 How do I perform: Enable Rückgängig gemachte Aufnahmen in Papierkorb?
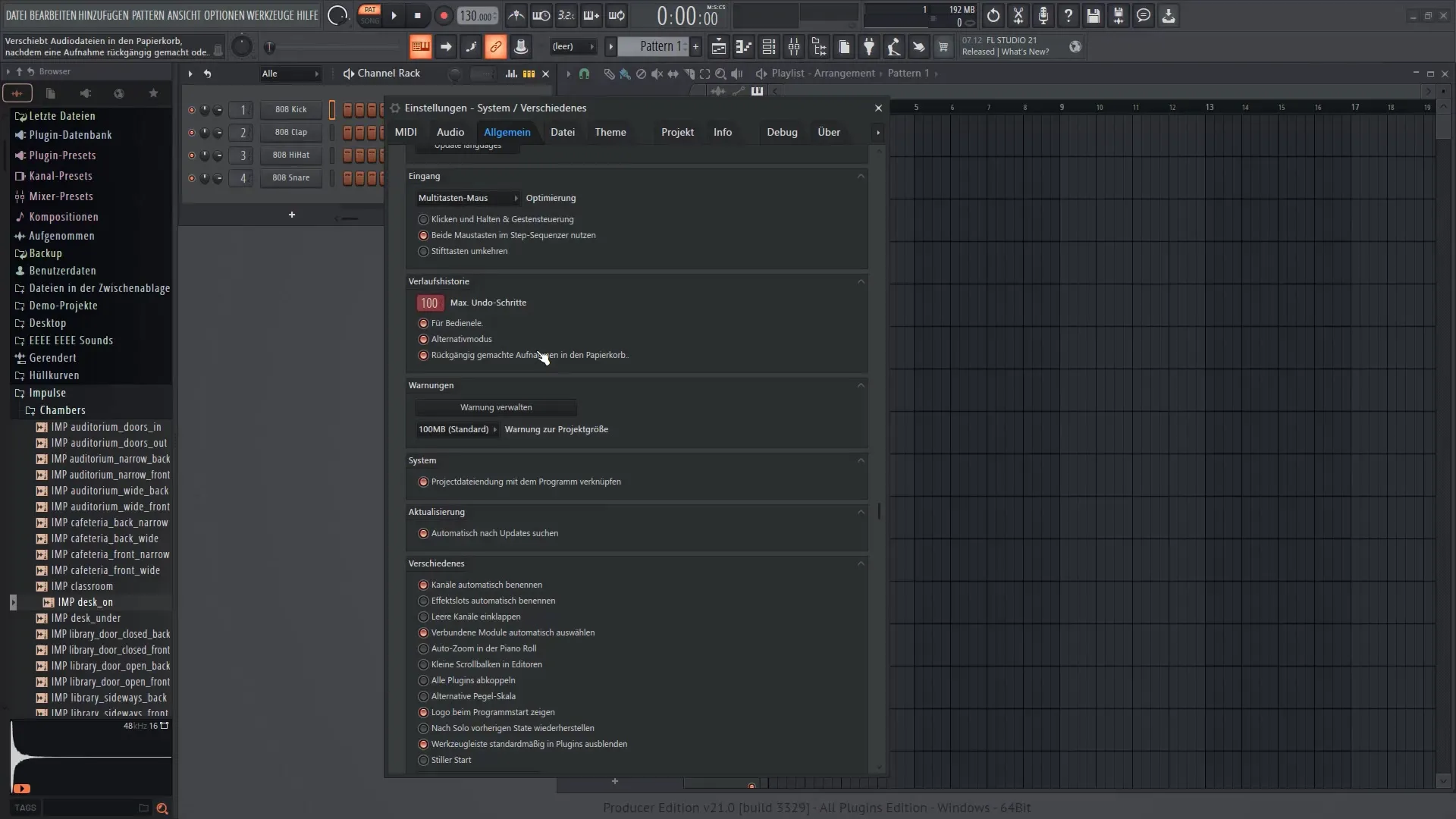(422, 354)
